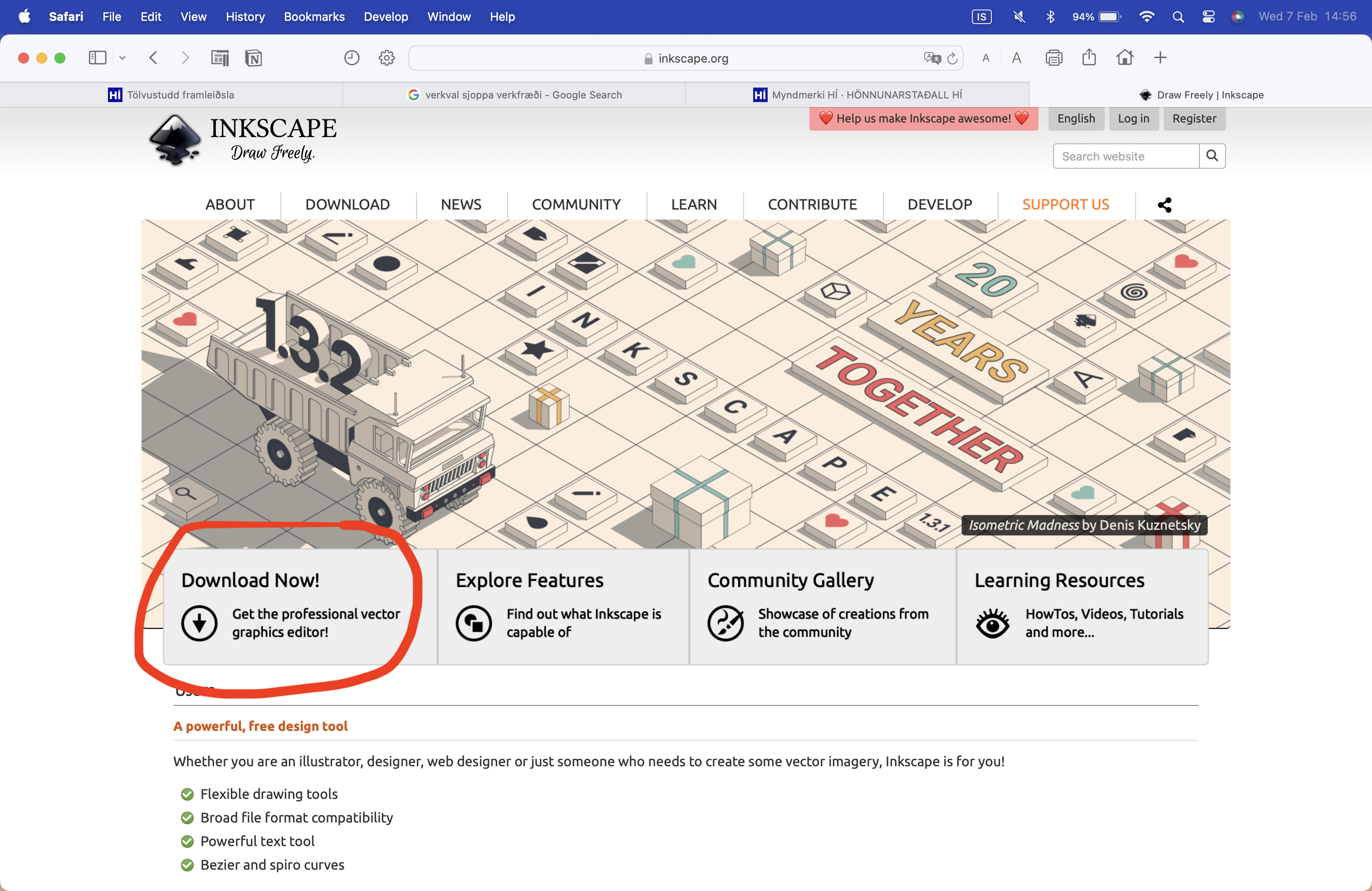The height and width of the screenshot is (891, 1372).
Task: Open Bluetooth menu bar icon
Action: (x=1050, y=17)
